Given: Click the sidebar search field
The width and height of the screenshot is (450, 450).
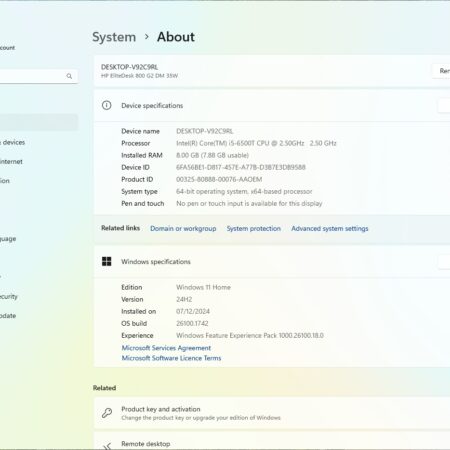Looking at the screenshot, I should [x=38, y=76].
